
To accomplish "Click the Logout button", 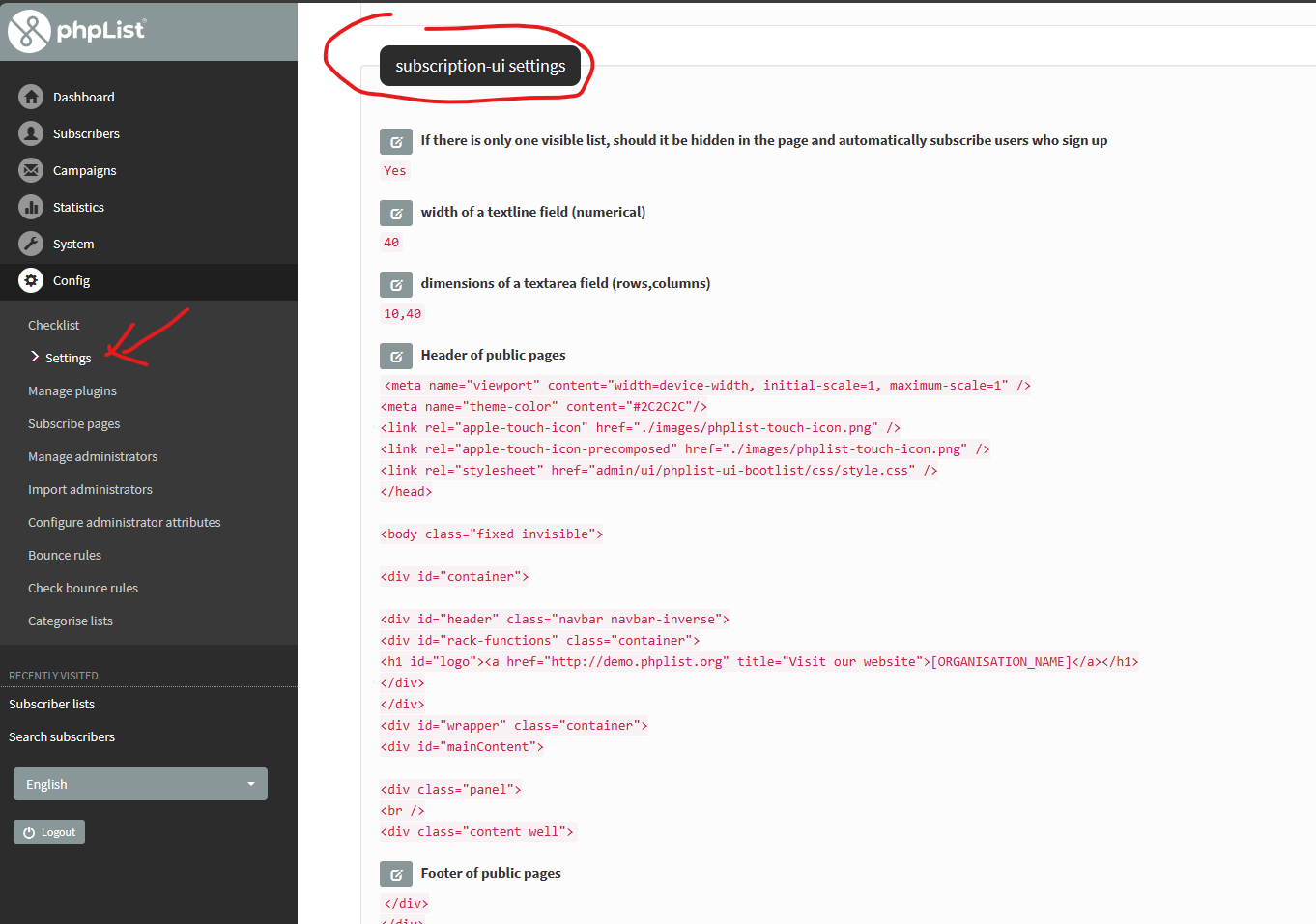I will (x=49, y=832).
